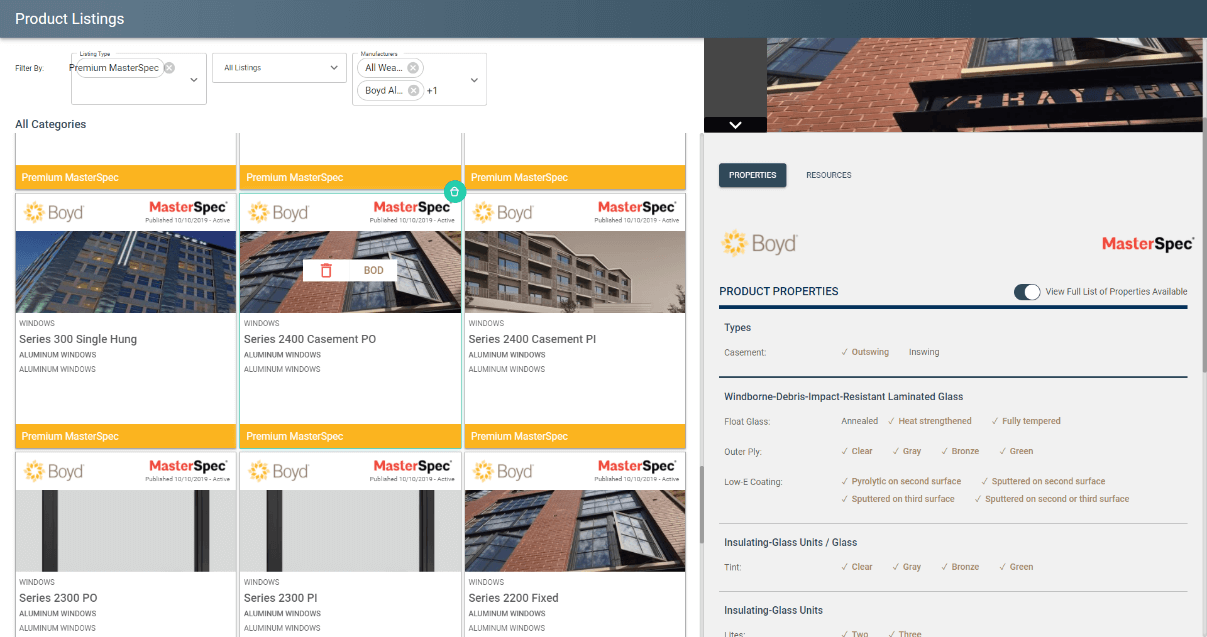Click the red trash icon on Series 2400 Casement PO
The height and width of the screenshot is (637, 1207).
(x=326, y=270)
